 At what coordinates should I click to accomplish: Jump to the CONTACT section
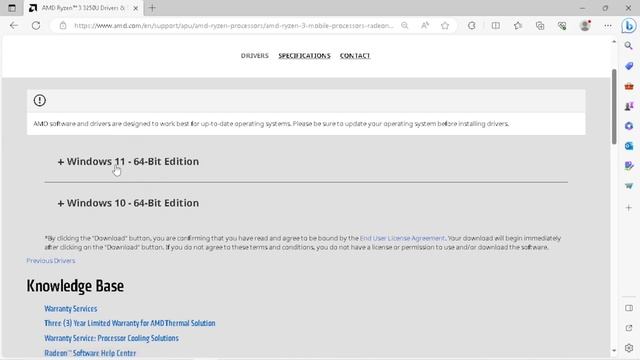(x=355, y=56)
